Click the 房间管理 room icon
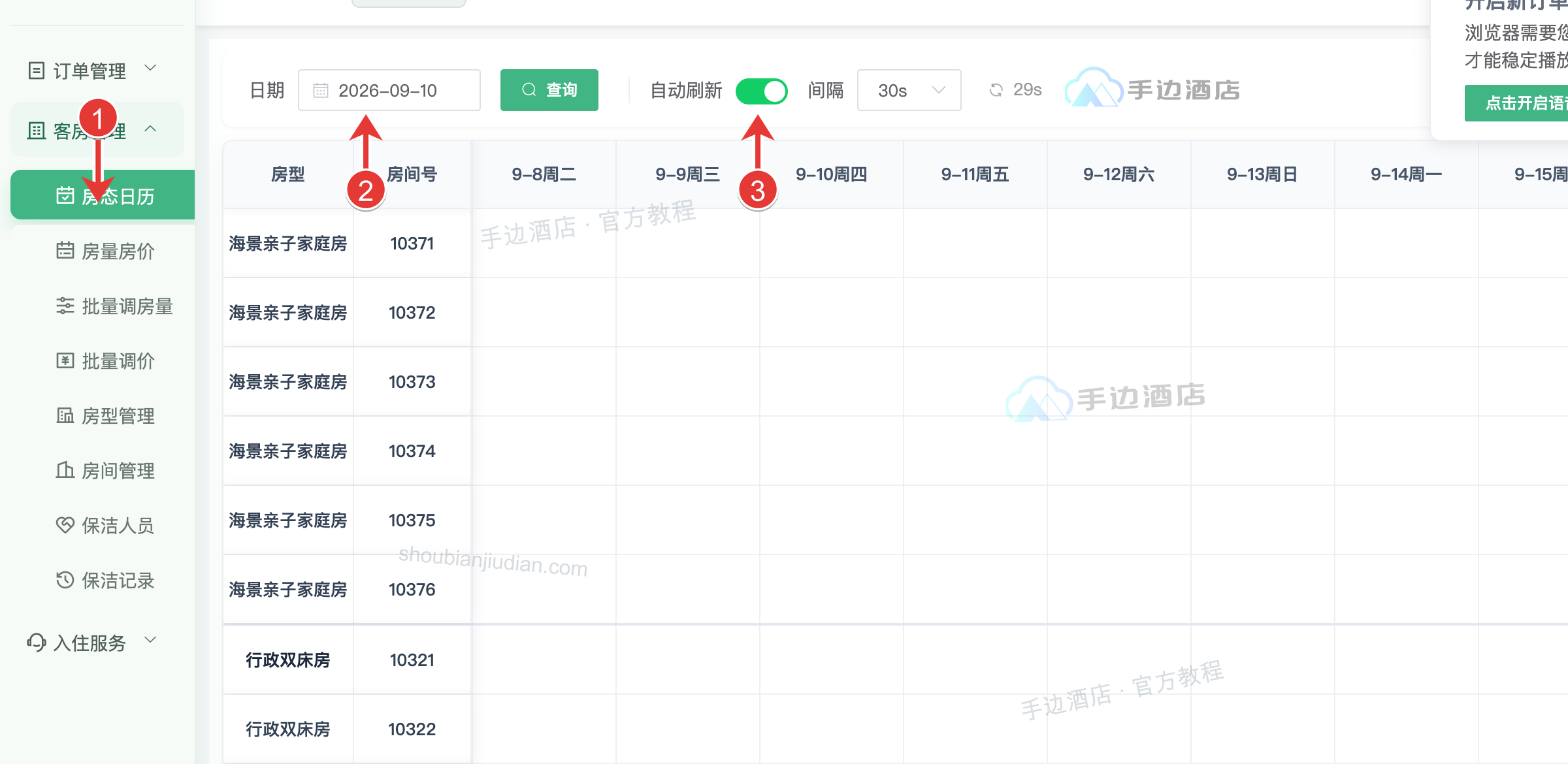Screen dimensions: 1568x764 click(x=65, y=470)
